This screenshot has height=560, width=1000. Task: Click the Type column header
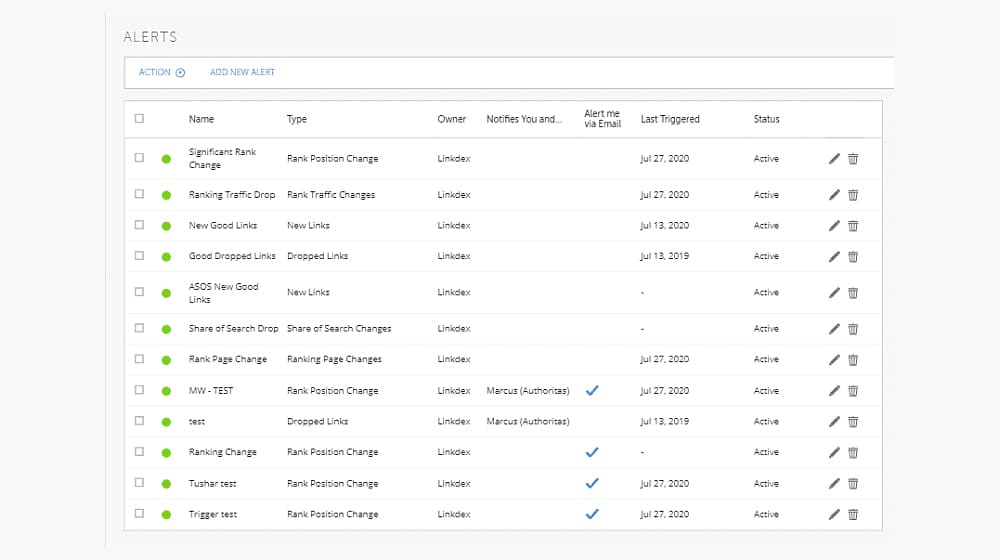pos(297,119)
